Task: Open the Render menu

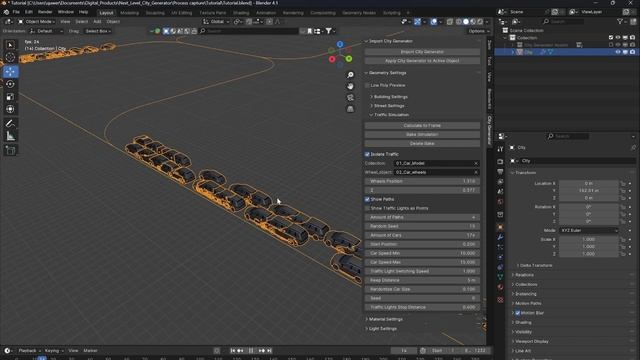Action: [x=45, y=12]
